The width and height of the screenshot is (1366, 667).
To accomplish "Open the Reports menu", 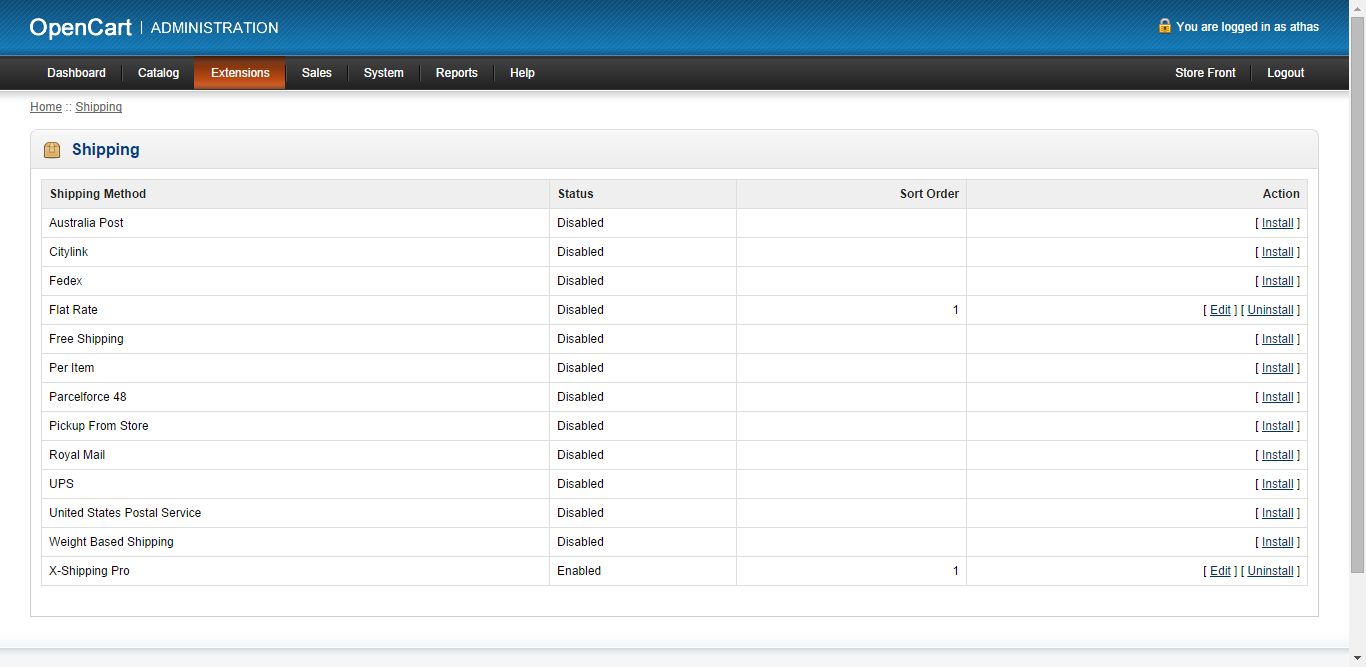I will tap(457, 73).
